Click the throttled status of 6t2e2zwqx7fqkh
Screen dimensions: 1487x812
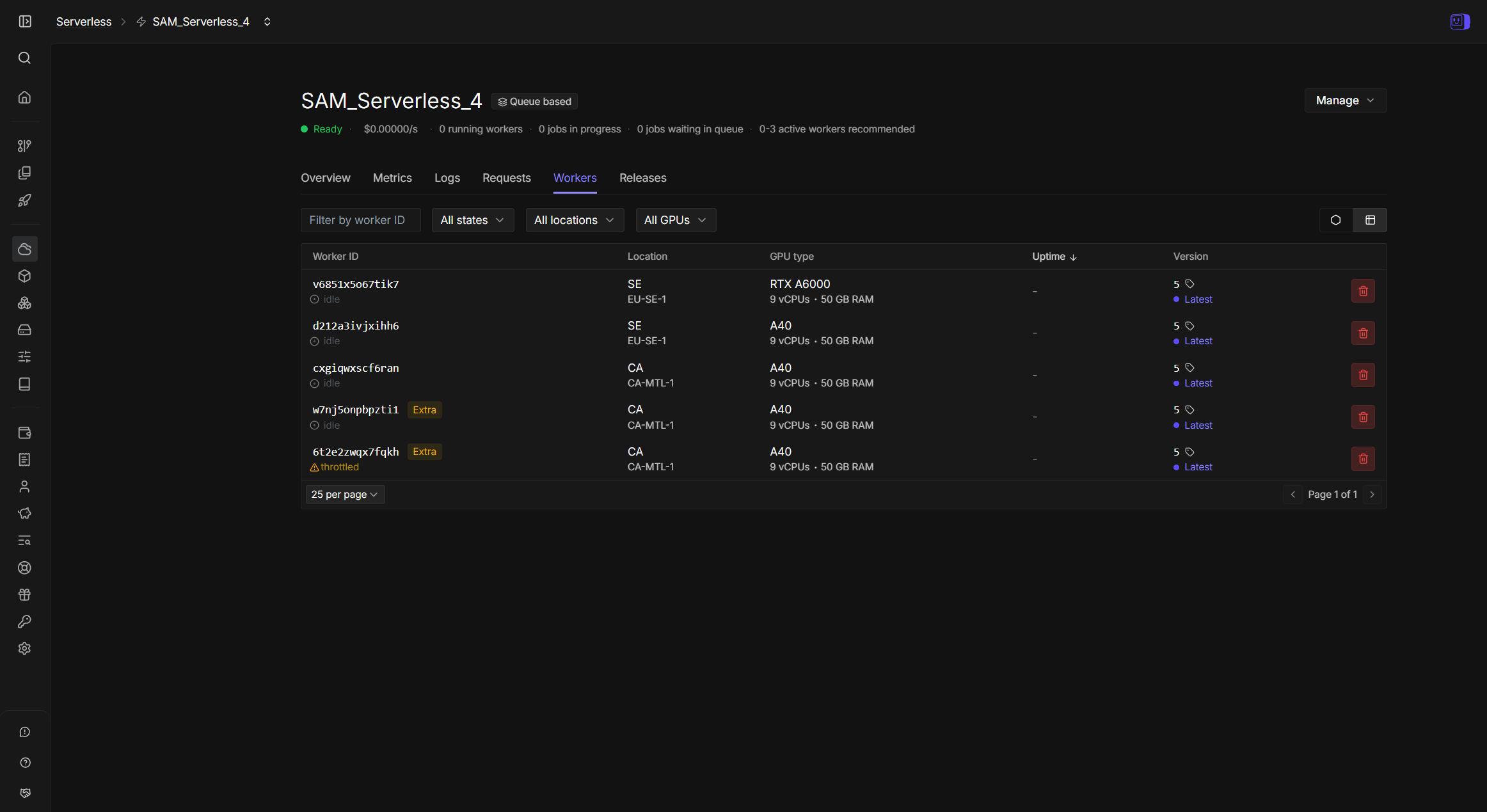(x=335, y=467)
